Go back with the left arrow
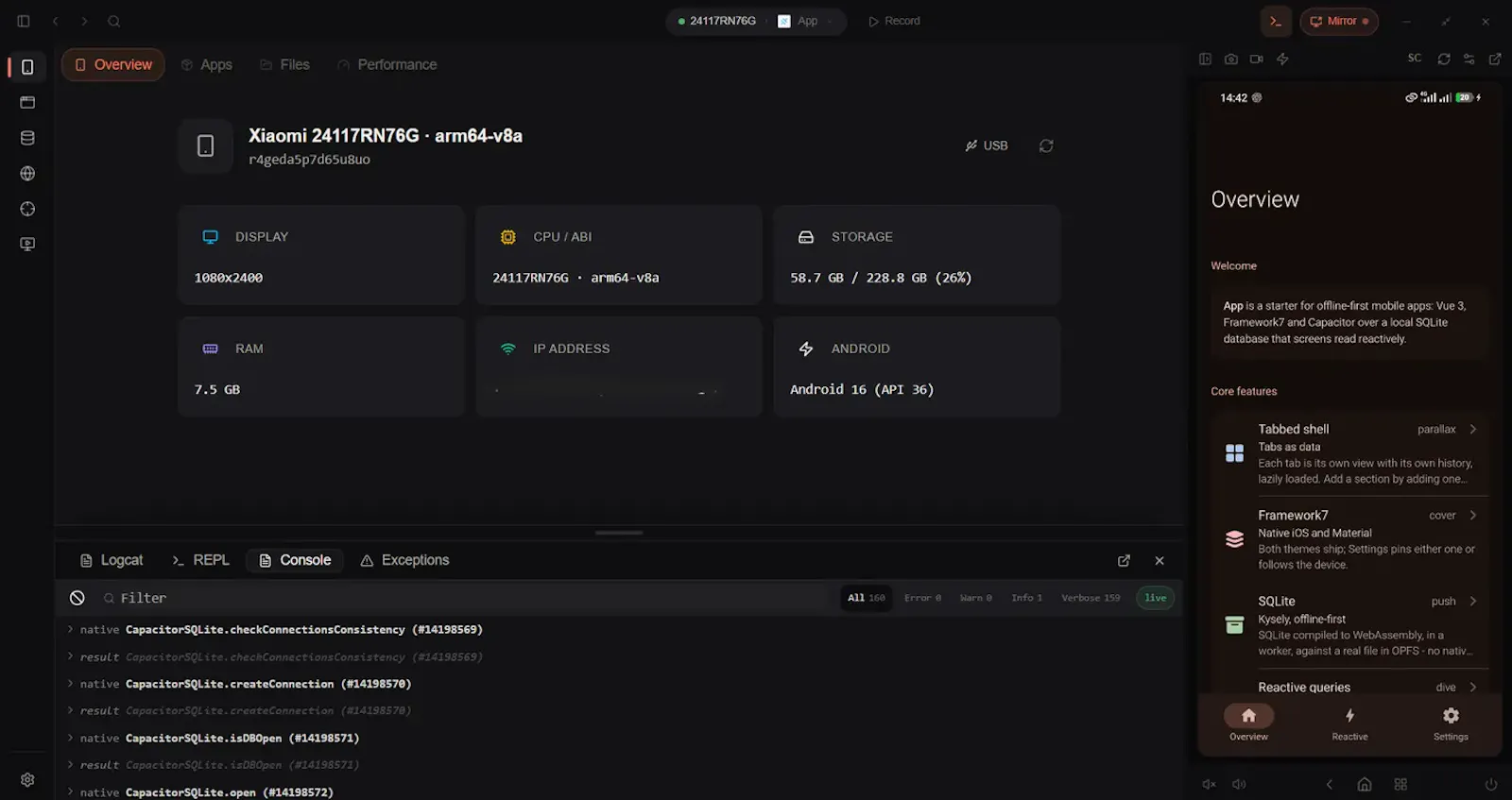Screen dimensions: 1512x800 56,21
